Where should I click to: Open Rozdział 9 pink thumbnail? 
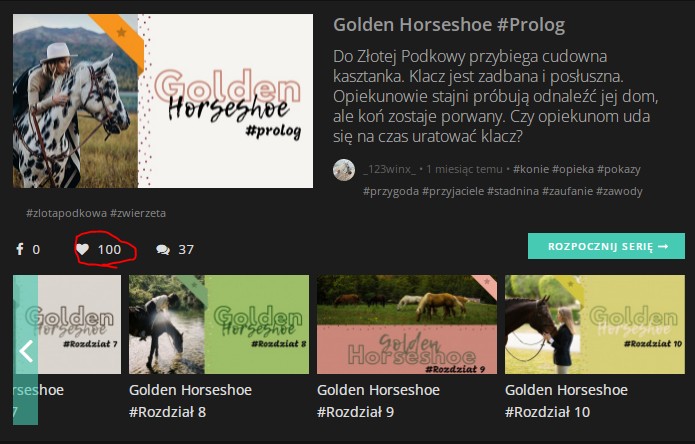coord(407,324)
